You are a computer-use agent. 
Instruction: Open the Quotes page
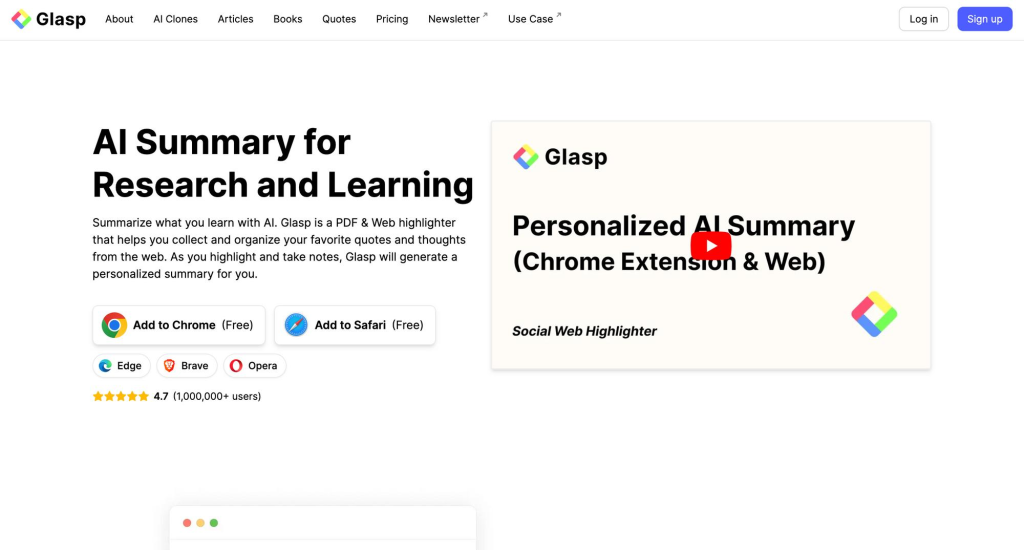(x=339, y=19)
